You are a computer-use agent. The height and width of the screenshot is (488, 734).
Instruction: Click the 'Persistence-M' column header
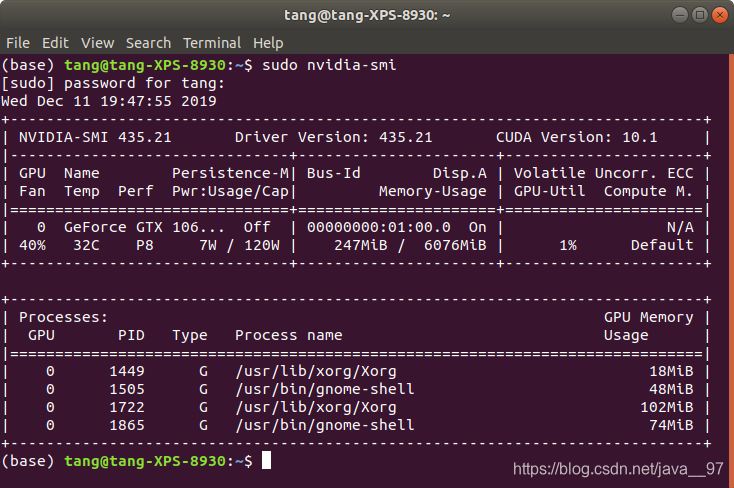click(x=230, y=173)
